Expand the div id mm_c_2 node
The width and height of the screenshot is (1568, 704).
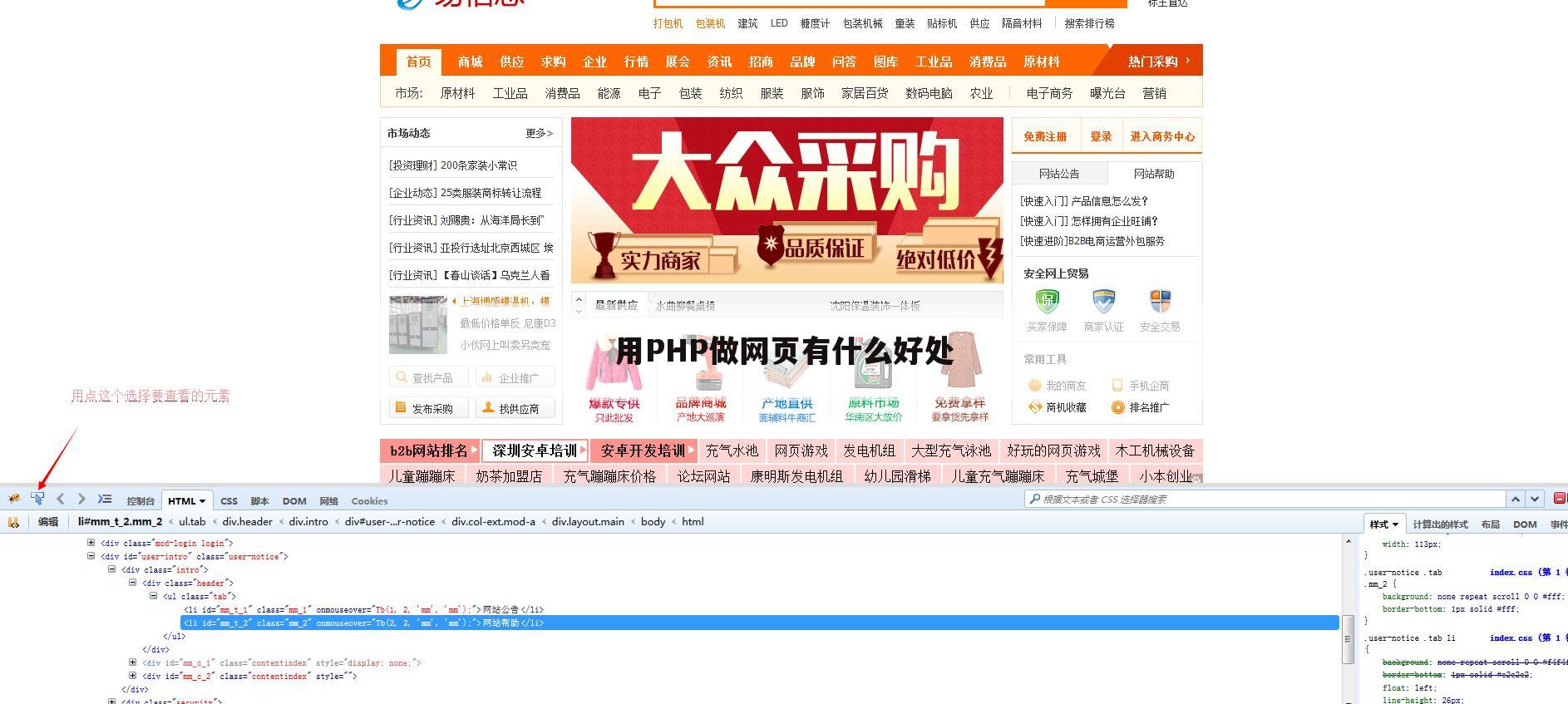tap(132, 676)
